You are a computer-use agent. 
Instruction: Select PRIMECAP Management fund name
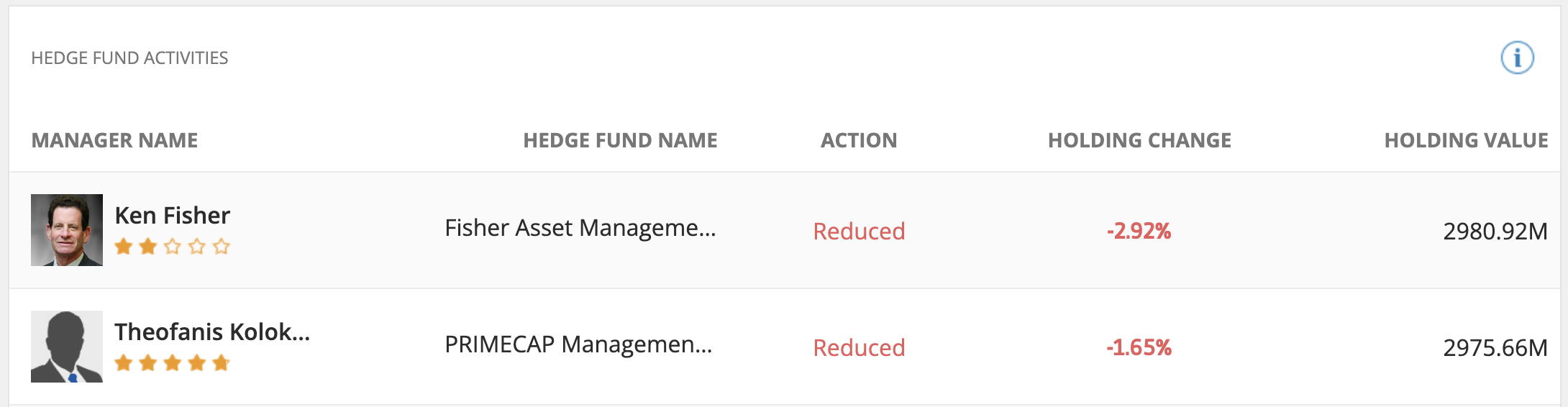(578, 344)
